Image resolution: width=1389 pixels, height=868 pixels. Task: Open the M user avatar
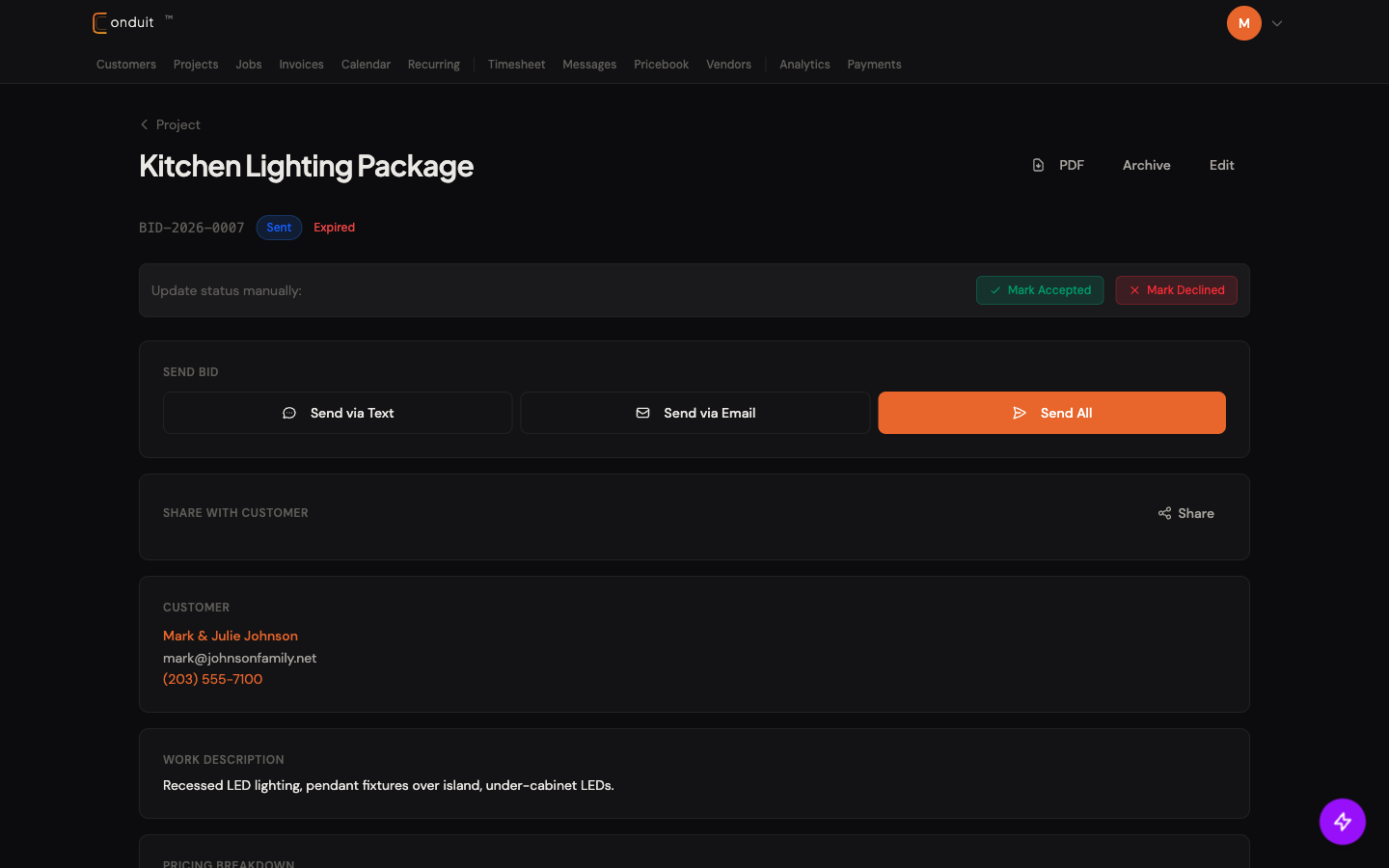point(1243,23)
